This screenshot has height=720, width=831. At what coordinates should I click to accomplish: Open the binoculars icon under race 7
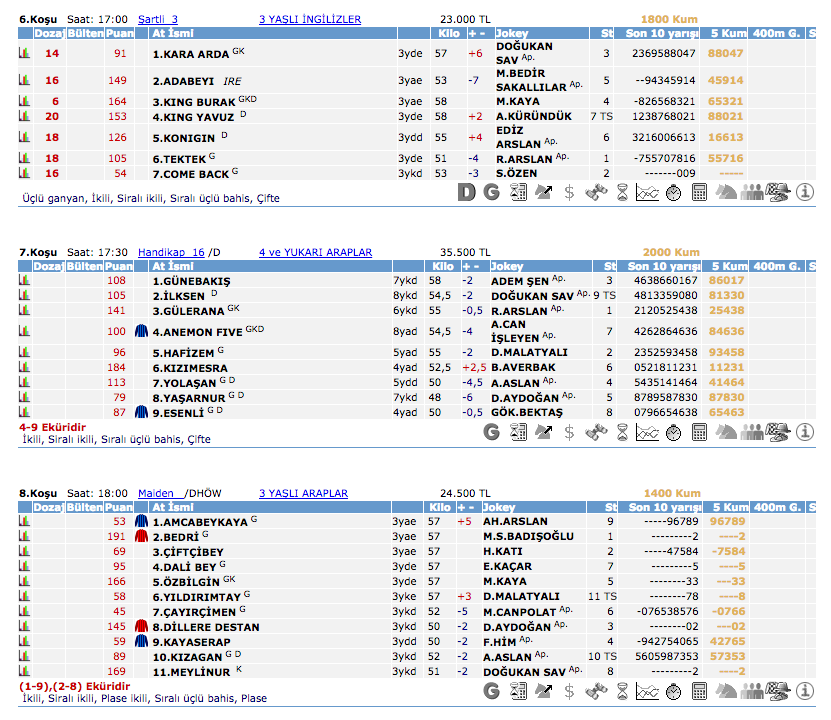click(x=595, y=432)
